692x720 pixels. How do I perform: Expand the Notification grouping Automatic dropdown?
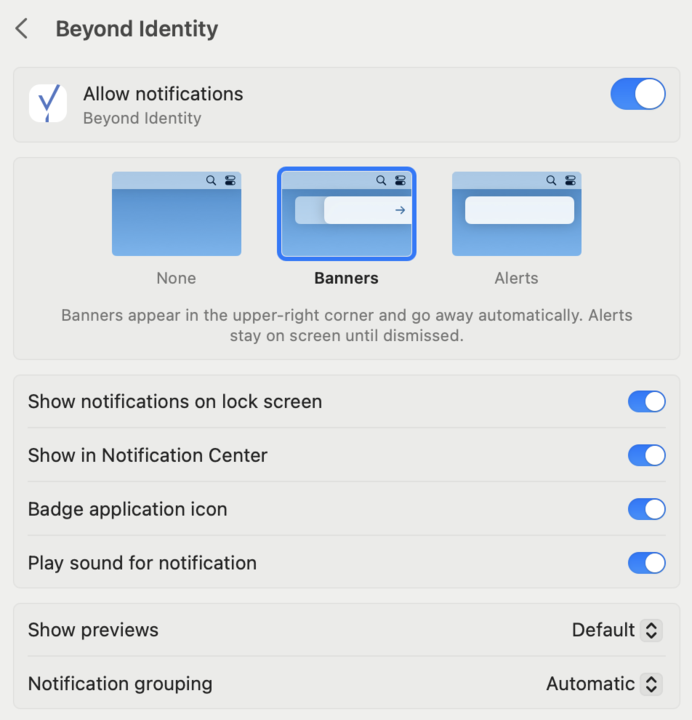pyautogui.click(x=603, y=684)
